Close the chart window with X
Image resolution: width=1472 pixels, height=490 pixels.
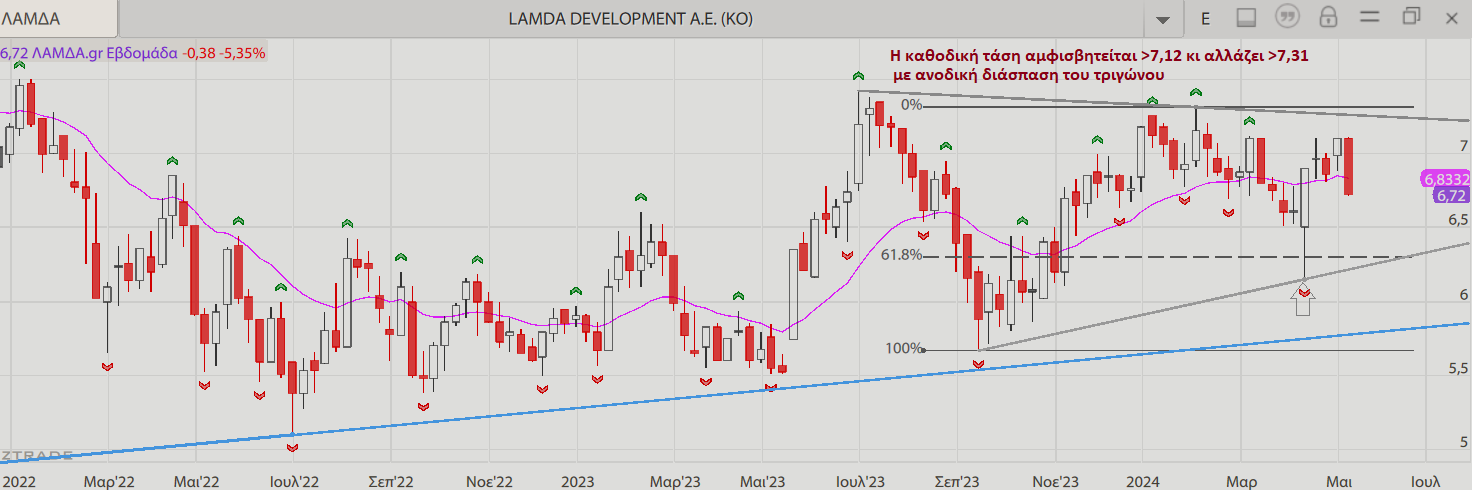(x=1452, y=17)
